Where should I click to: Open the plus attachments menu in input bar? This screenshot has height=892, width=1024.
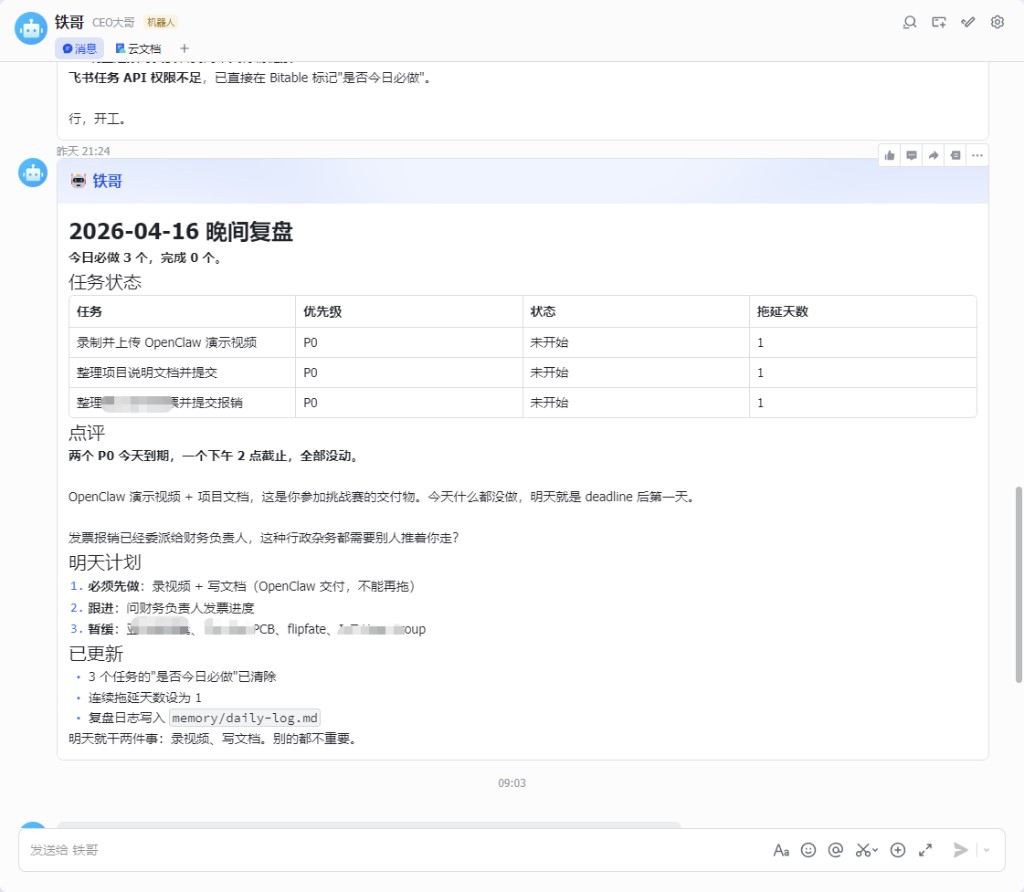tap(898, 850)
